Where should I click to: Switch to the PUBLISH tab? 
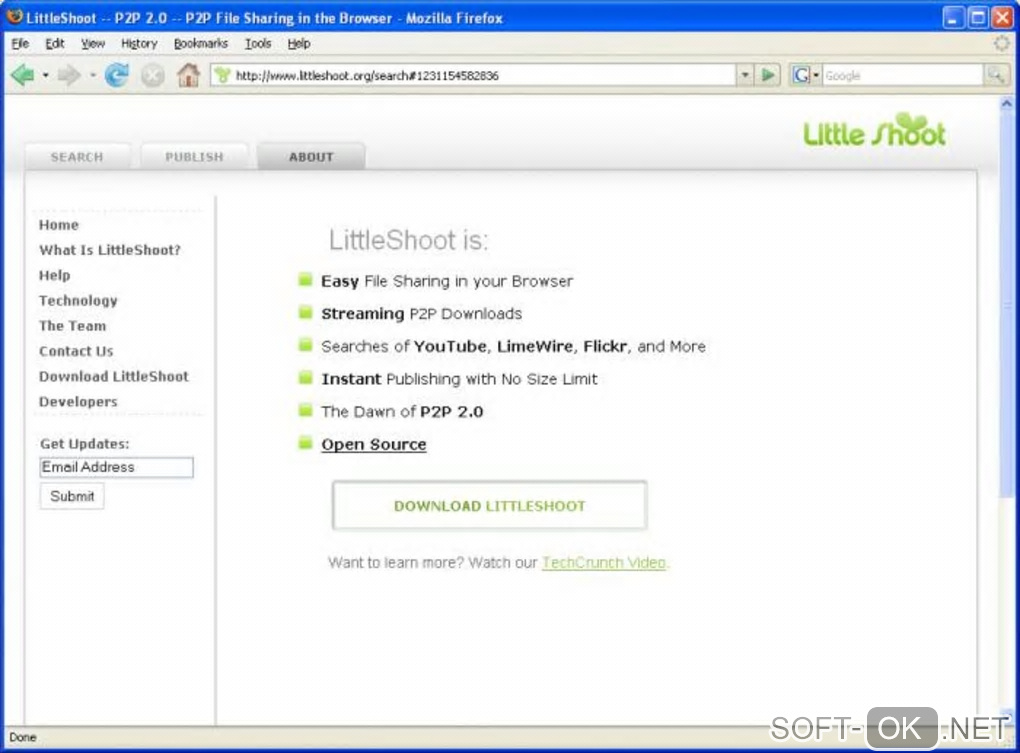194,157
